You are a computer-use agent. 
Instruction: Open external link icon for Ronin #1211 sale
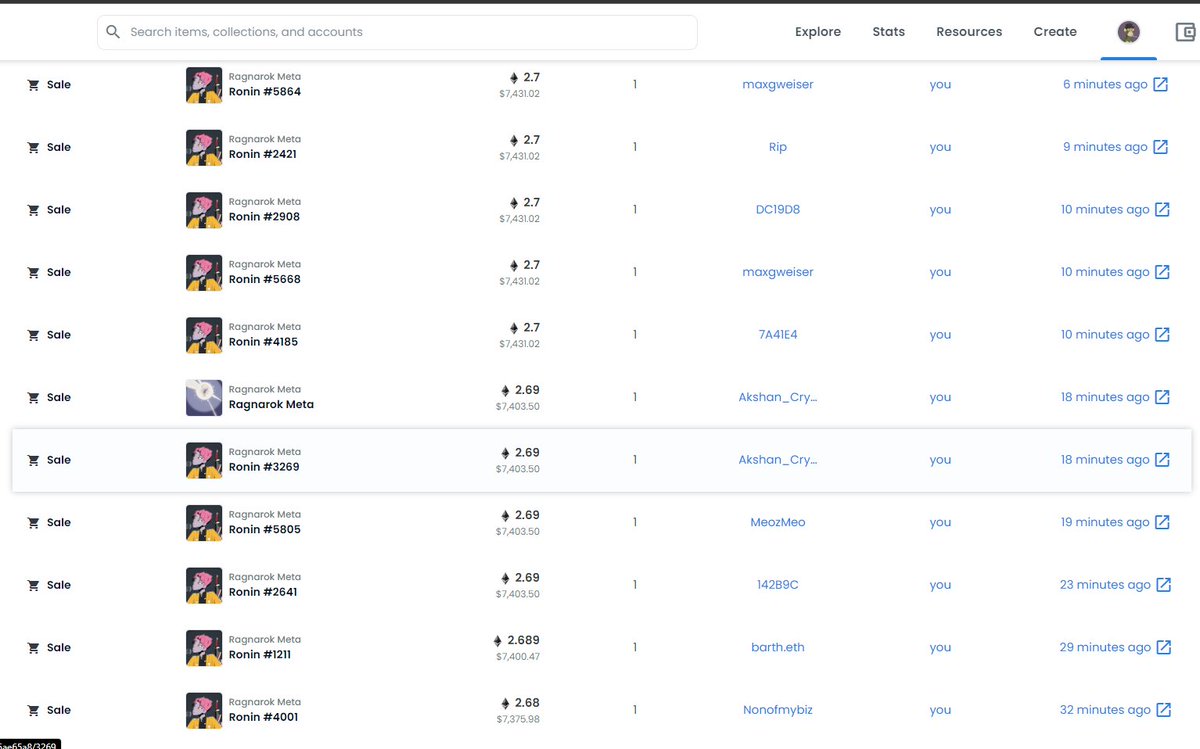click(x=1163, y=647)
